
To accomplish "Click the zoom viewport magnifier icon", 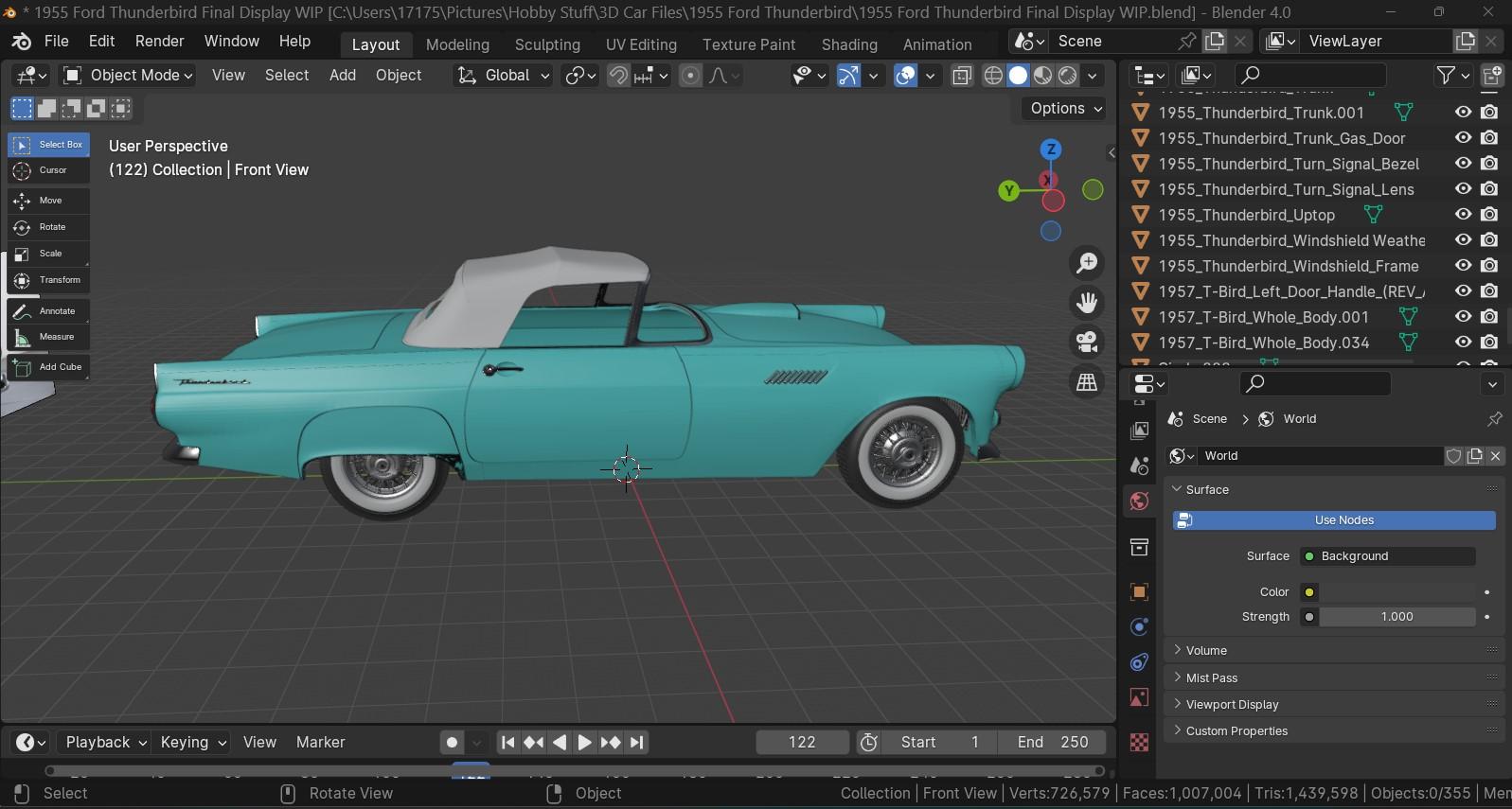I will tap(1087, 263).
